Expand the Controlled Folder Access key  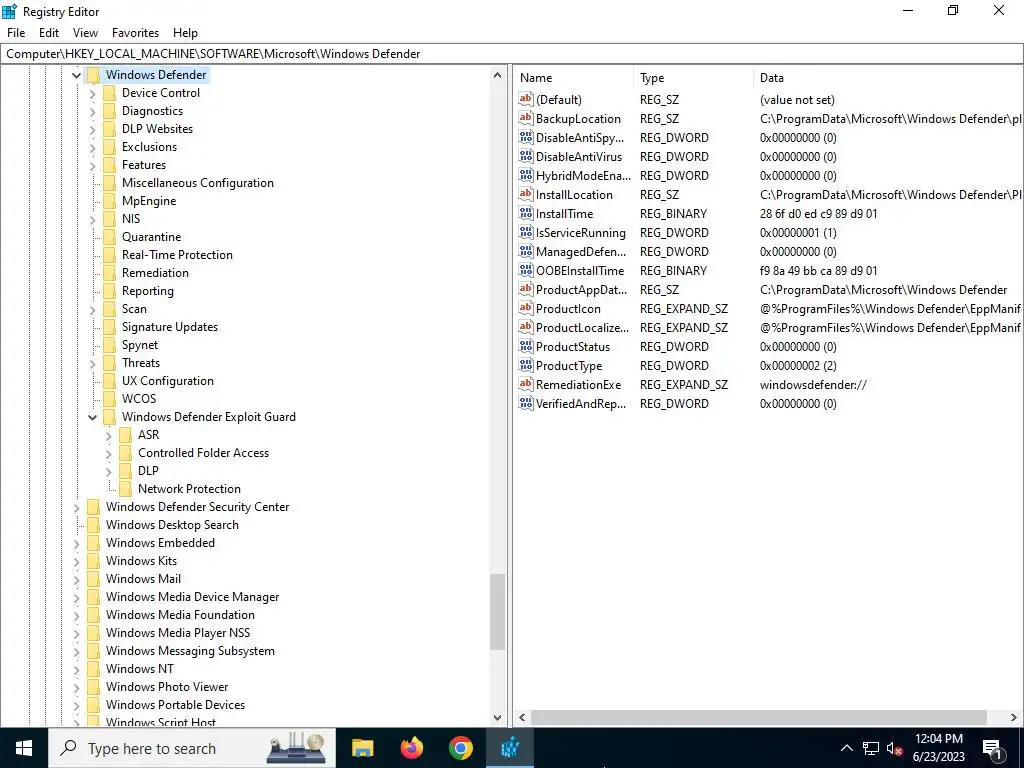109,453
